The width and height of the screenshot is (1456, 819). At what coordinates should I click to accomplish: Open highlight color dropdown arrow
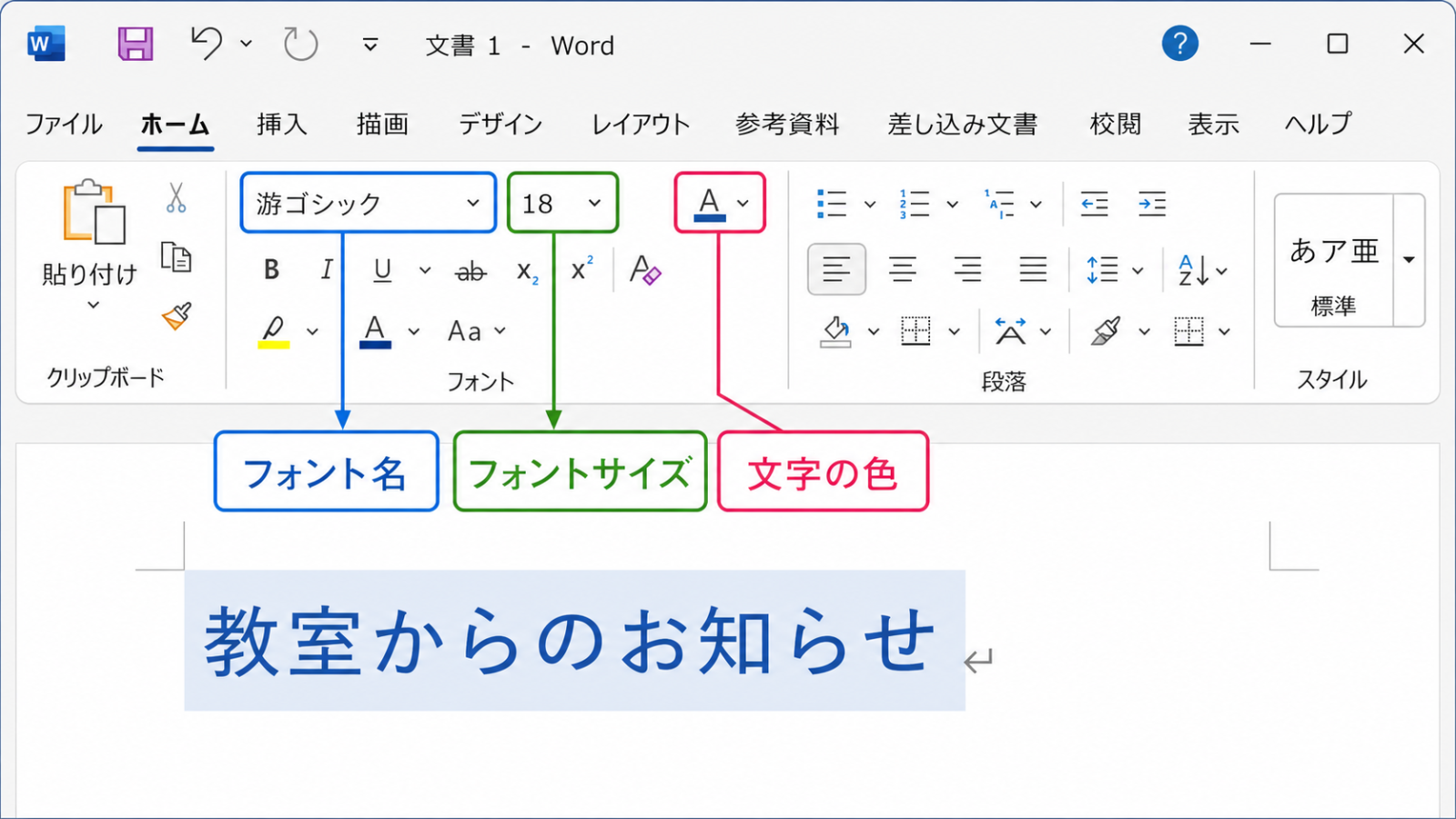click(312, 331)
